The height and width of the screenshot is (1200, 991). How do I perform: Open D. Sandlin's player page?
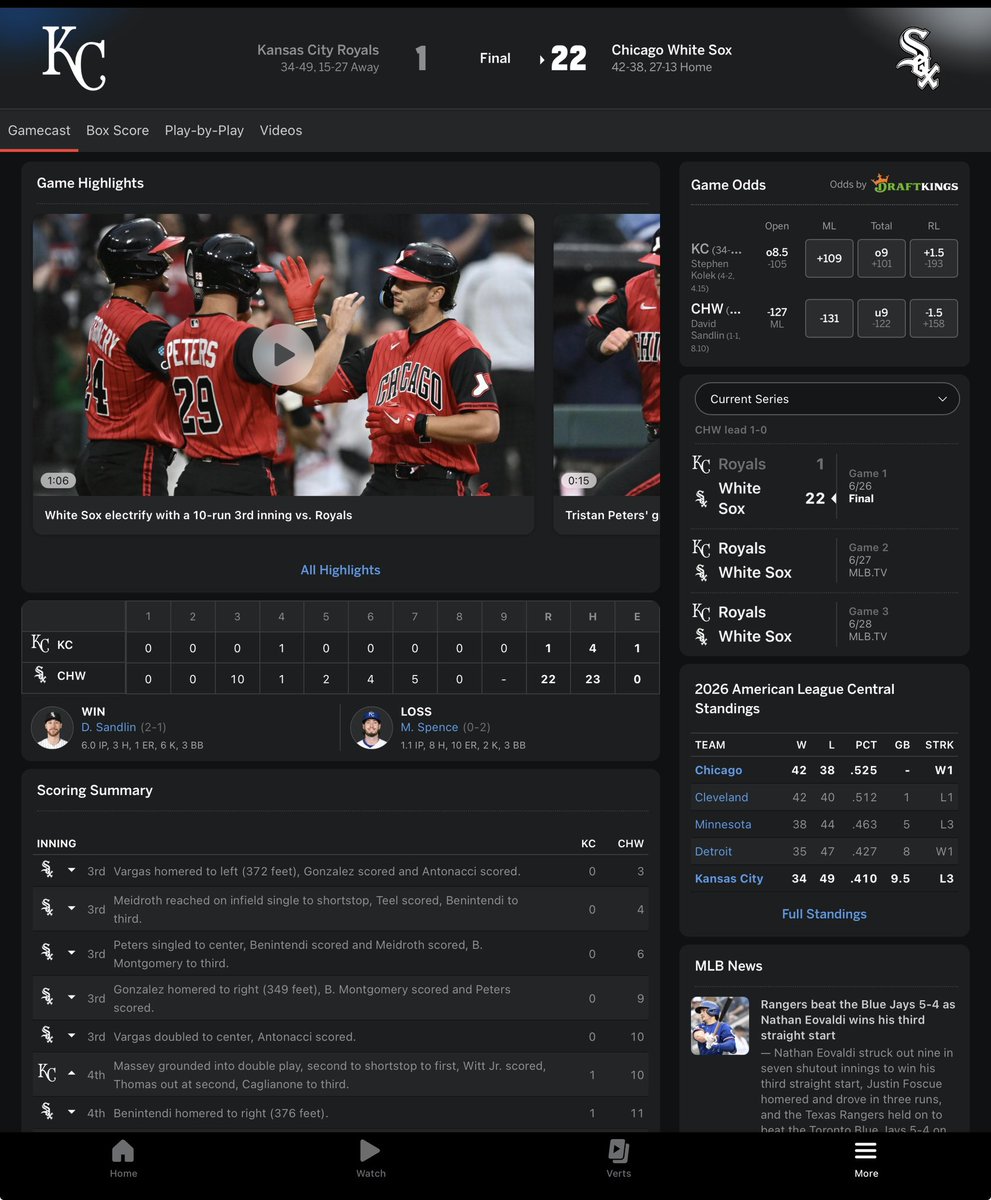tap(108, 727)
